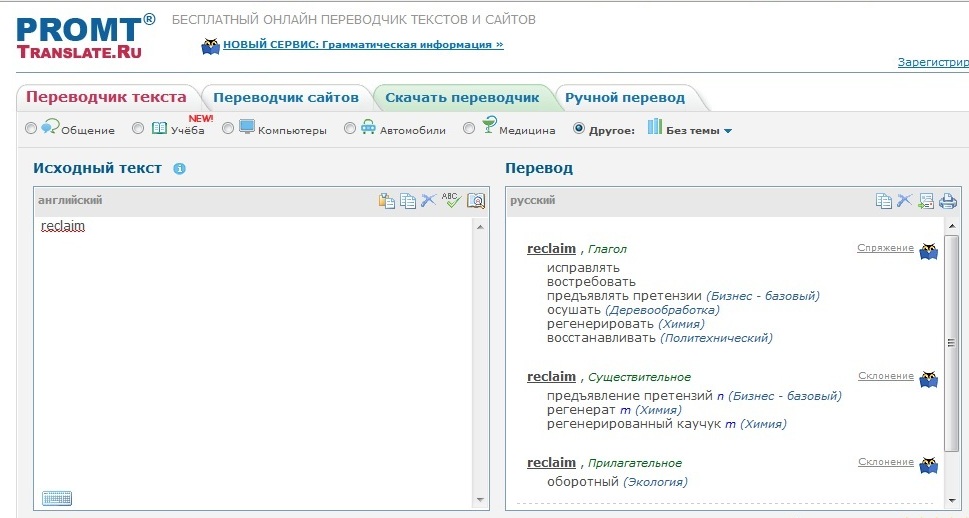Click the paste icon in source text toolbar

pyautogui.click(x=386, y=201)
